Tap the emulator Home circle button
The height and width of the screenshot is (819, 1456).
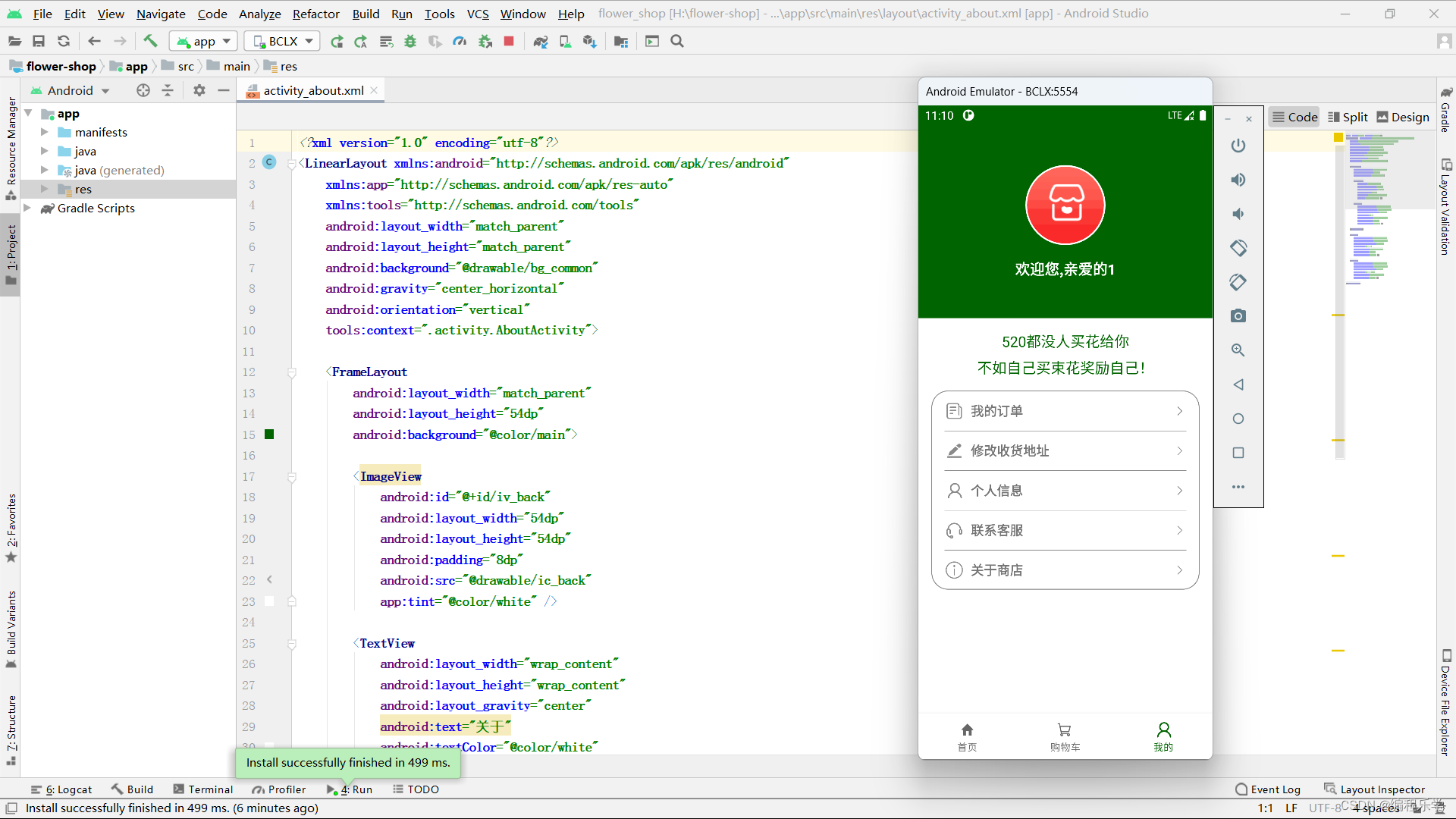pyautogui.click(x=1238, y=419)
